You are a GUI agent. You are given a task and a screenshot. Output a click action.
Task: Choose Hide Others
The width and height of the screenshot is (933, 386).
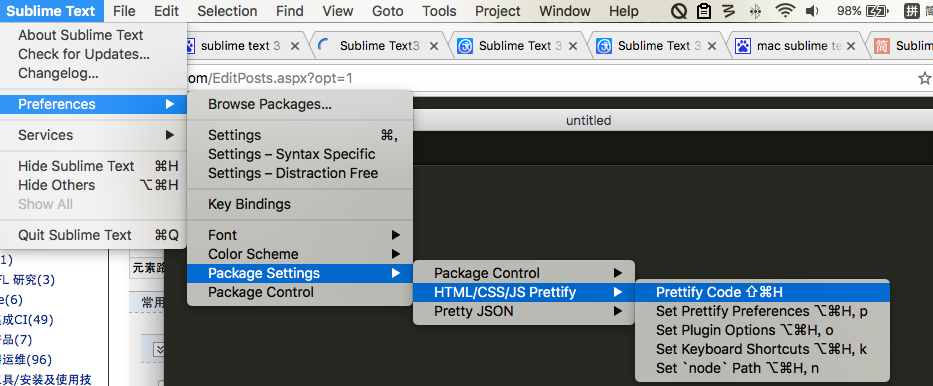[x=93, y=185]
